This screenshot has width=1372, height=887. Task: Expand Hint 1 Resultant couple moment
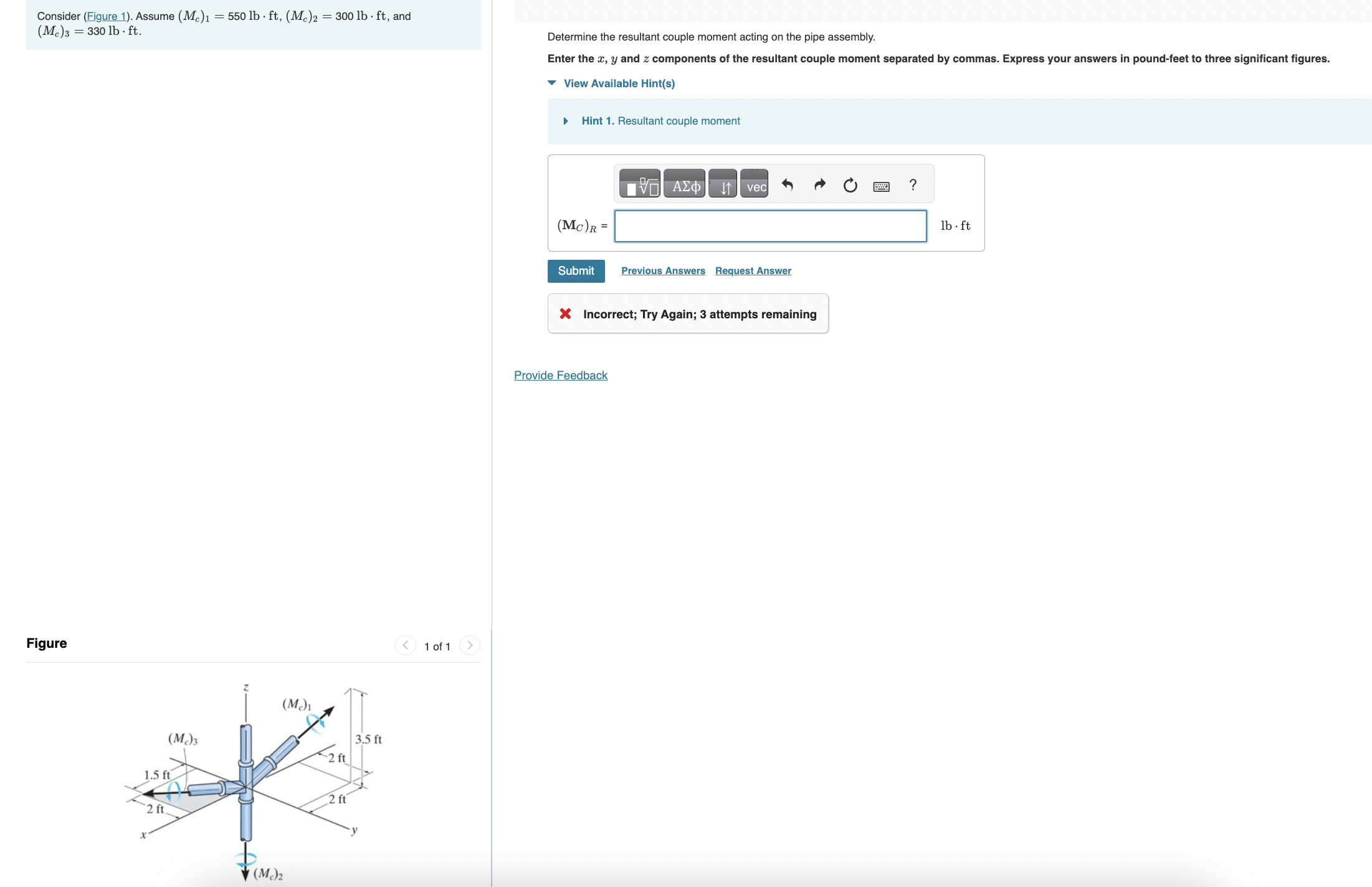(x=660, y=121)
